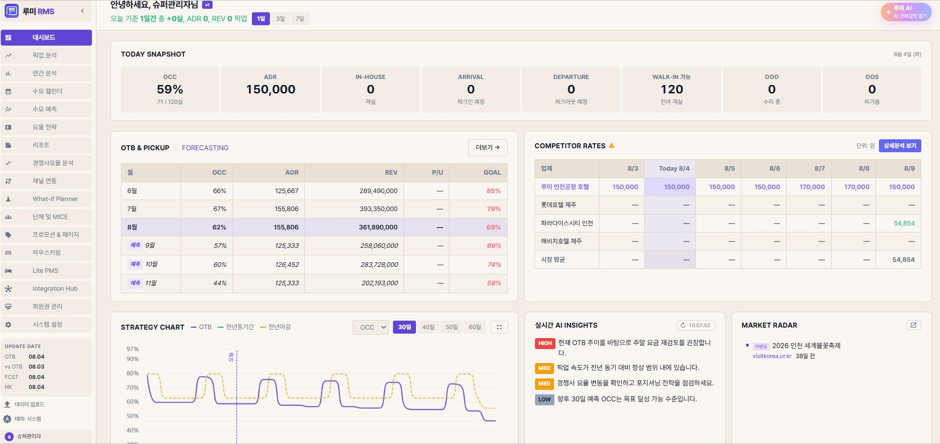Toggle the 전년동기간 legend series
Viewport: 940px width, 444px height.
236,327
